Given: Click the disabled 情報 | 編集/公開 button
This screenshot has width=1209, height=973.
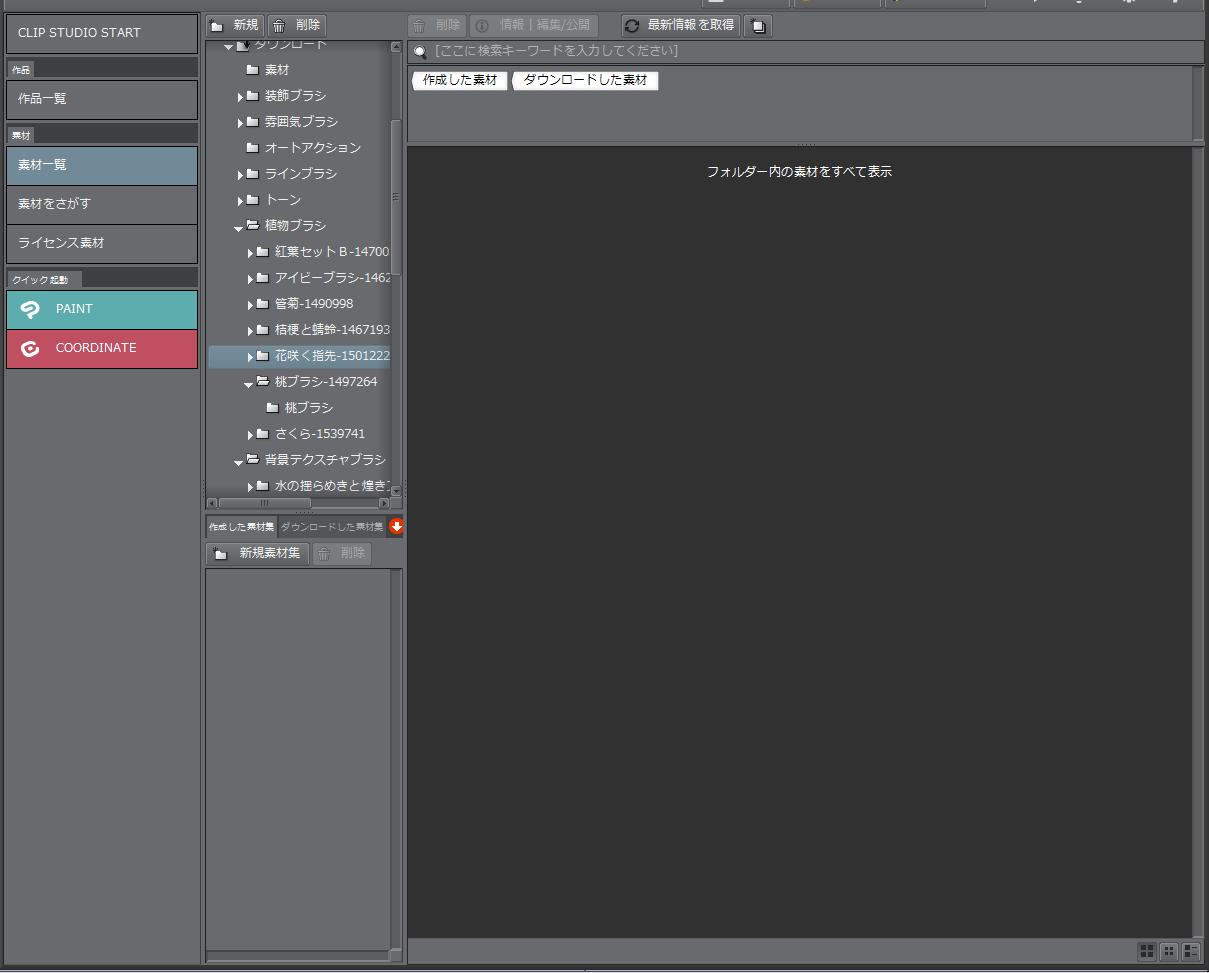Looking at the screenshot, I should click(534, 25).
